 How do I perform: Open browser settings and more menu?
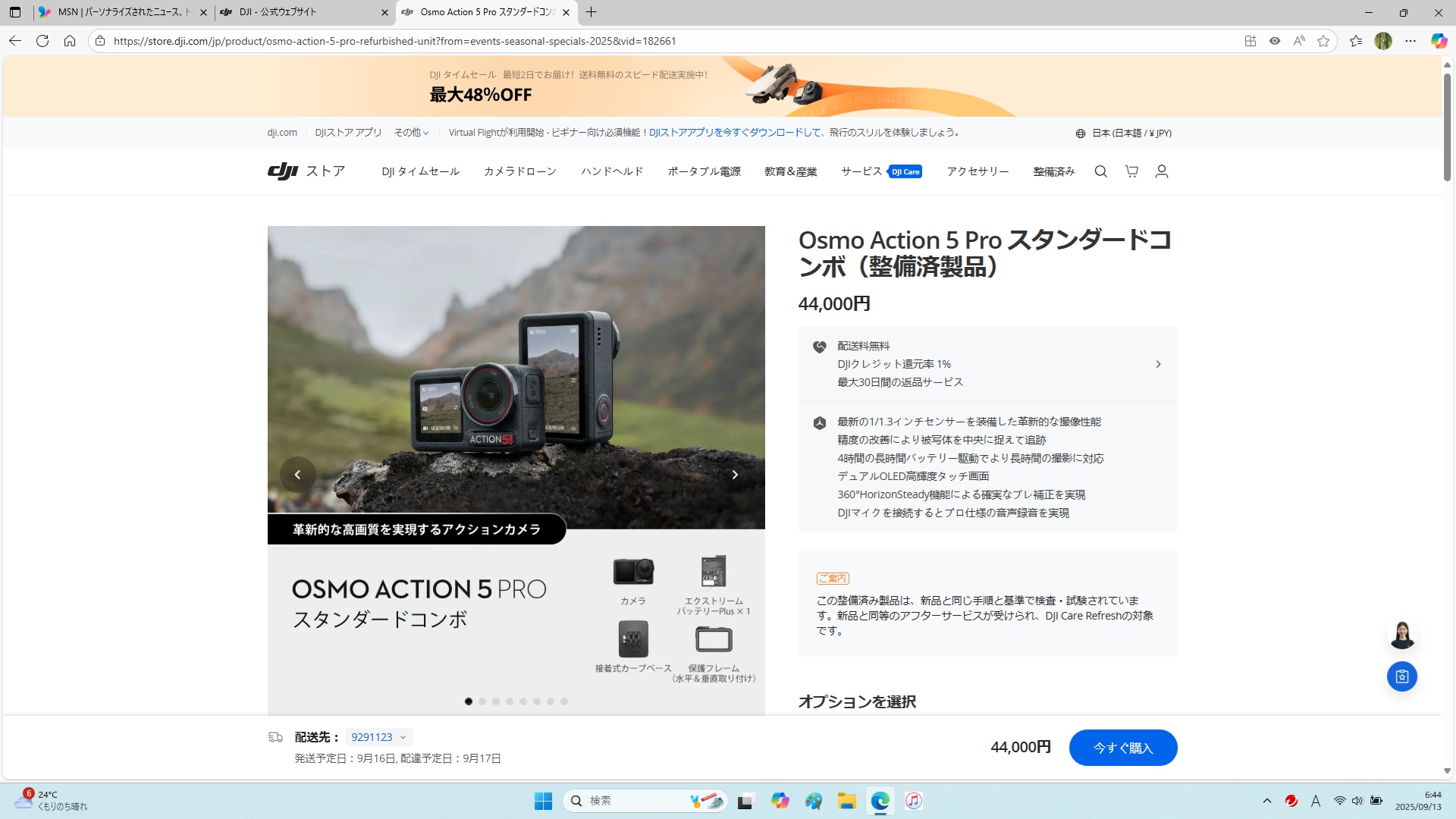[1410, 41]
